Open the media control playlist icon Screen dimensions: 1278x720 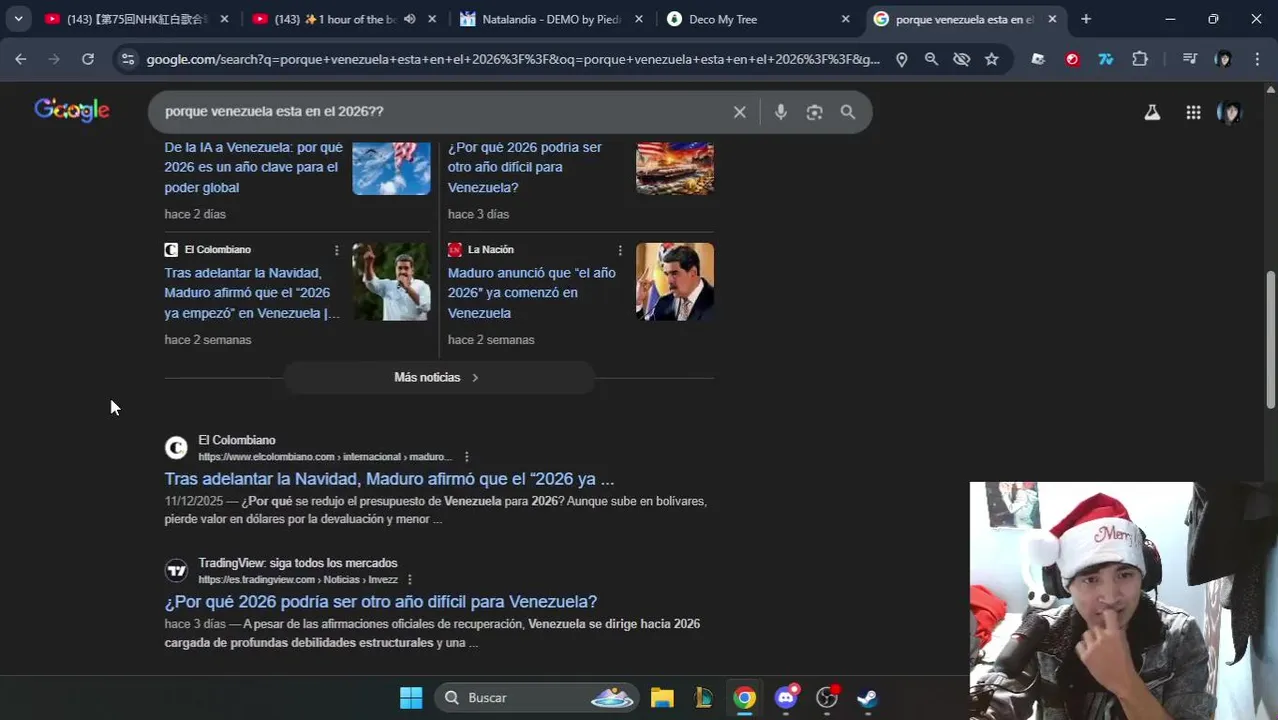click(1189, 59)
